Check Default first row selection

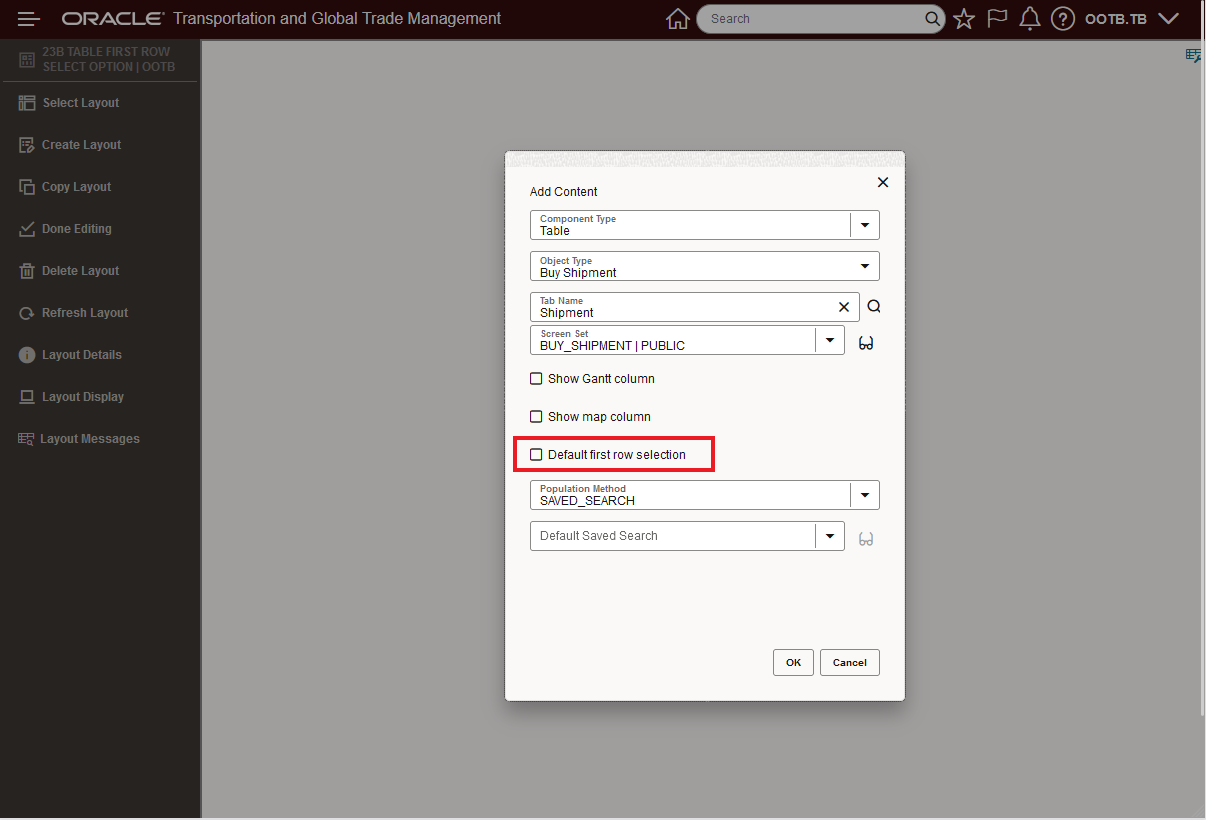[x=537, y=455]
